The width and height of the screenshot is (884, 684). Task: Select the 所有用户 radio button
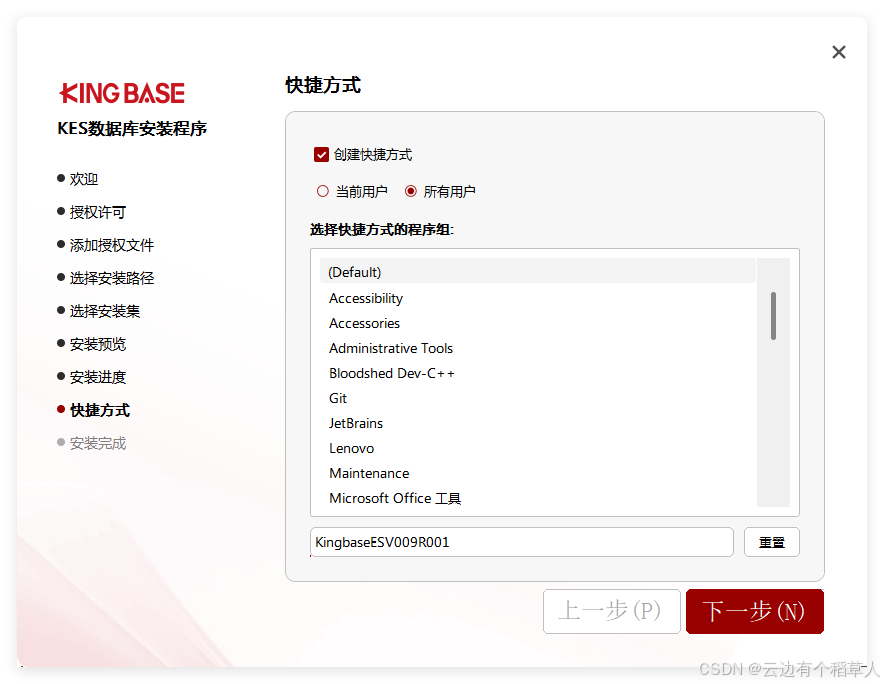coord(410,191)
